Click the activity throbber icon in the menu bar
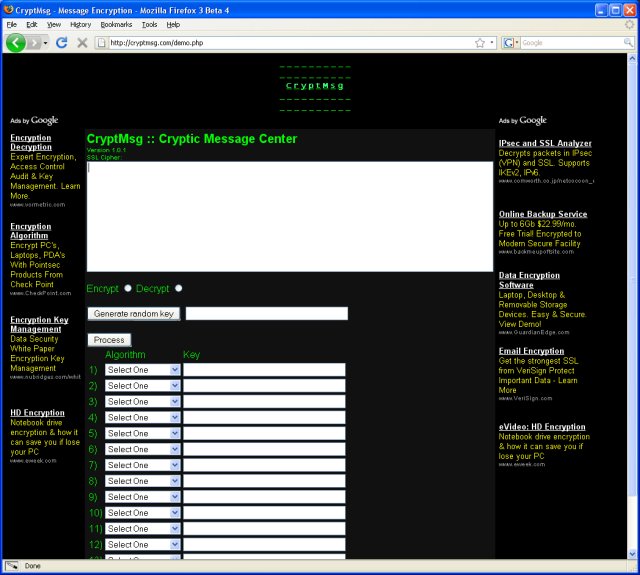The image size is (640, 575). (629, 24)
